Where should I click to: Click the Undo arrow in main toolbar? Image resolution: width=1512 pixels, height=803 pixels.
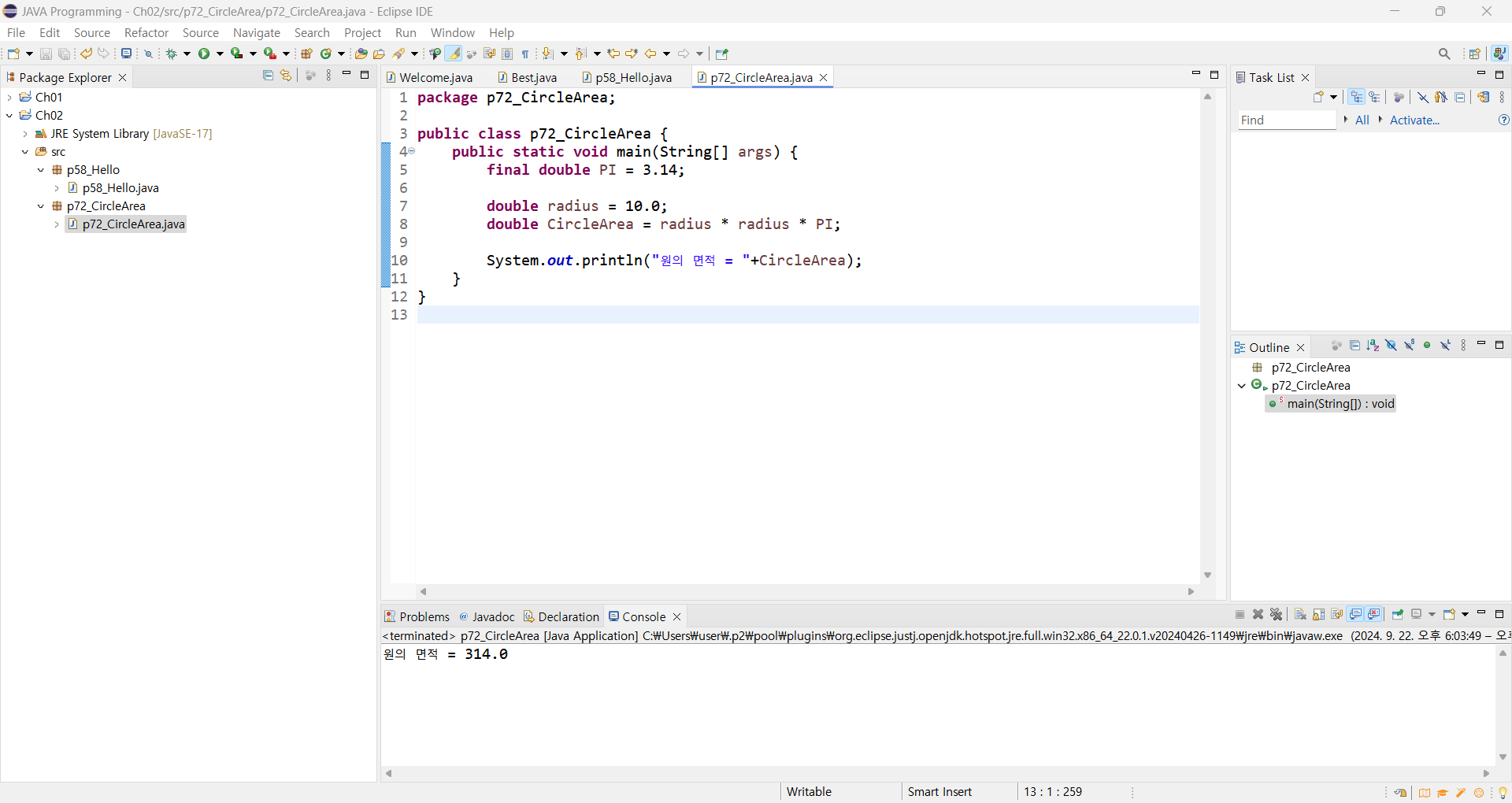tap(86, 54)
